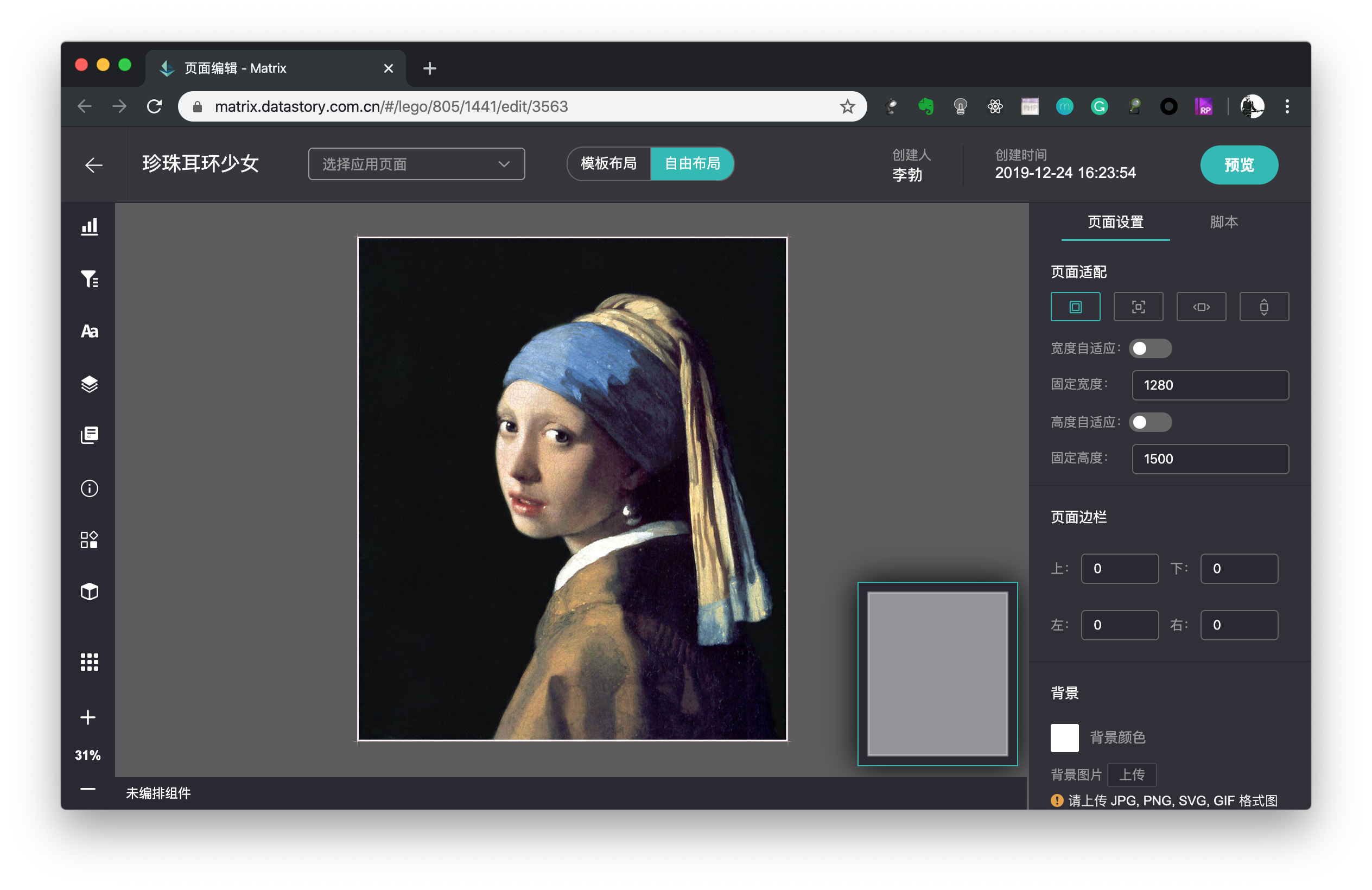Open the layers sidebar icon
The image size is (1372, 890).
[89, 383]
